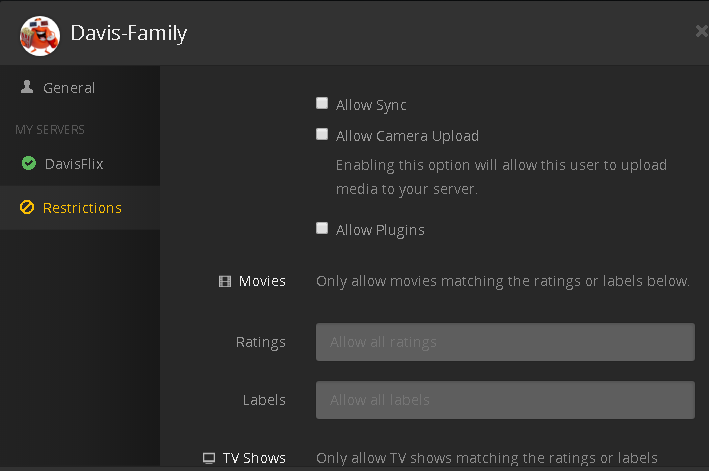The image size is (709, 471).
Task: Click the Movies section heading
Action: (x=262, y=281)
